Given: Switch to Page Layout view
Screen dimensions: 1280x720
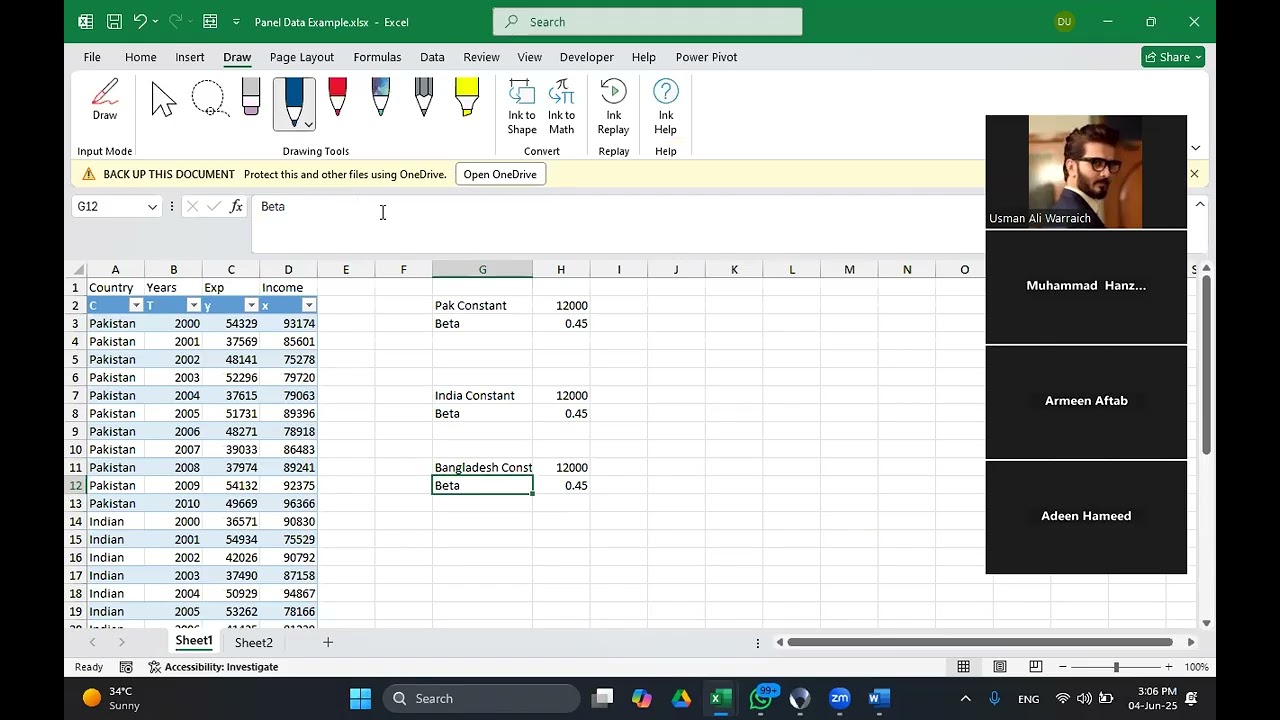Looking at the screenshot, I should pyautogui.click(x=999, y=667).
